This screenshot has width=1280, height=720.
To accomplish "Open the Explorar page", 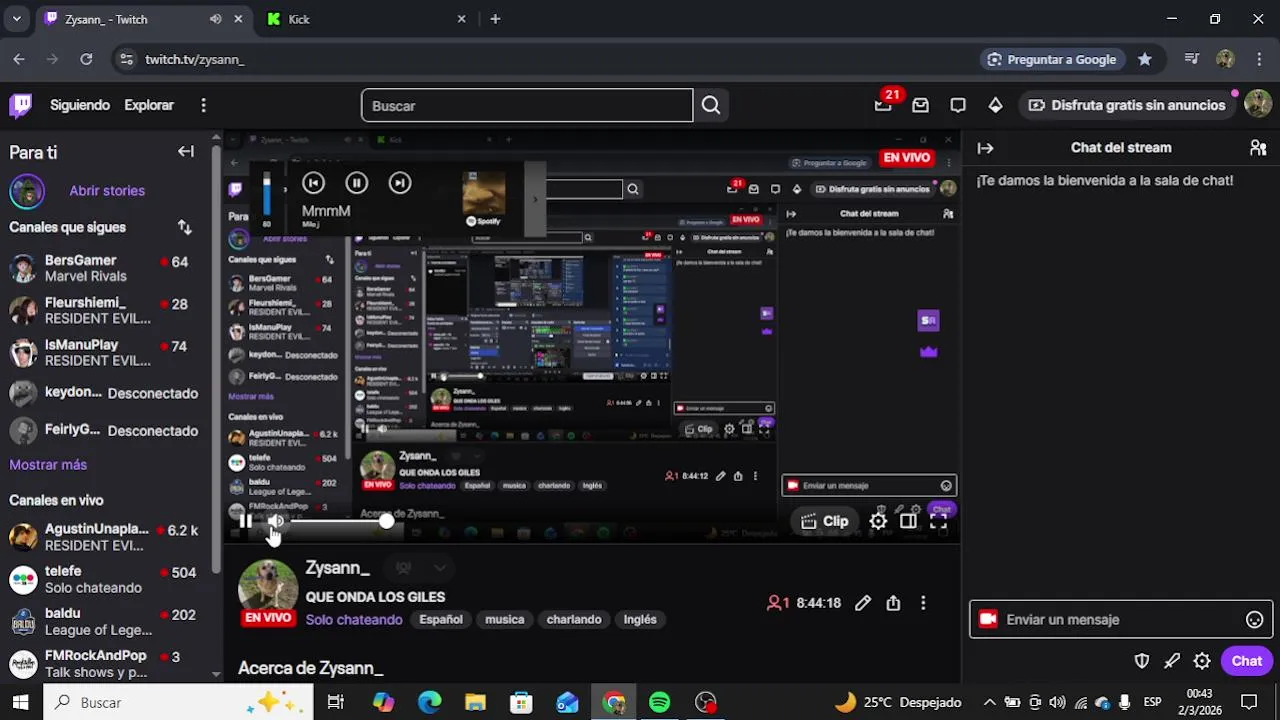I will point(149,105).
